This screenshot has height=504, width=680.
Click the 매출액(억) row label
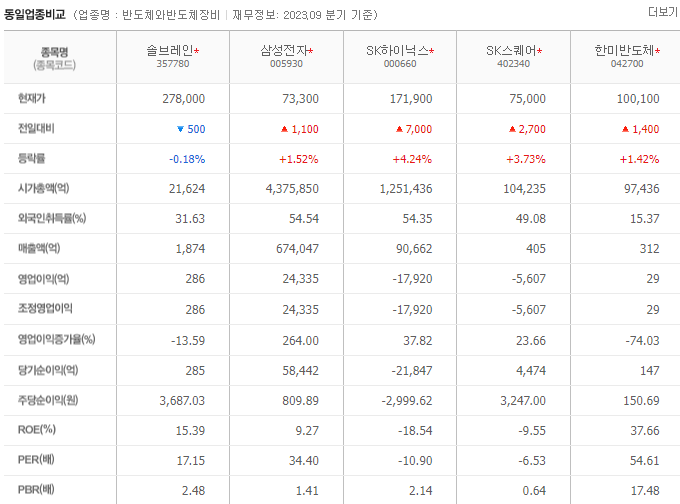pos(39,248)
